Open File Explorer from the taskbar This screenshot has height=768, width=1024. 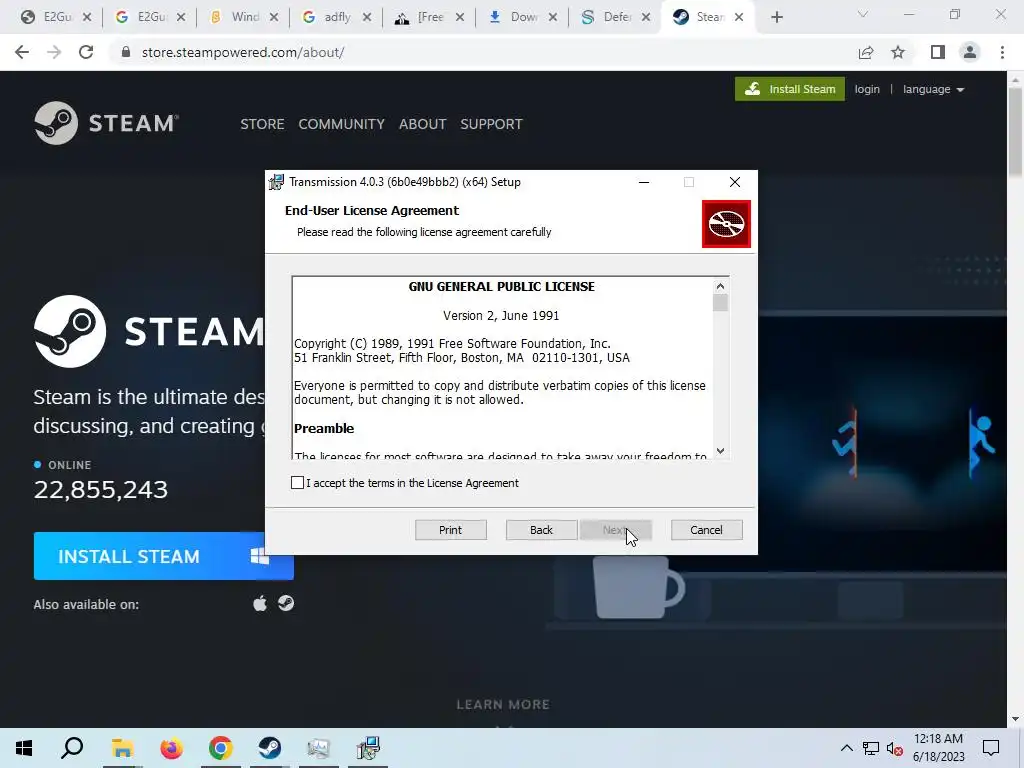pos(122,748)
